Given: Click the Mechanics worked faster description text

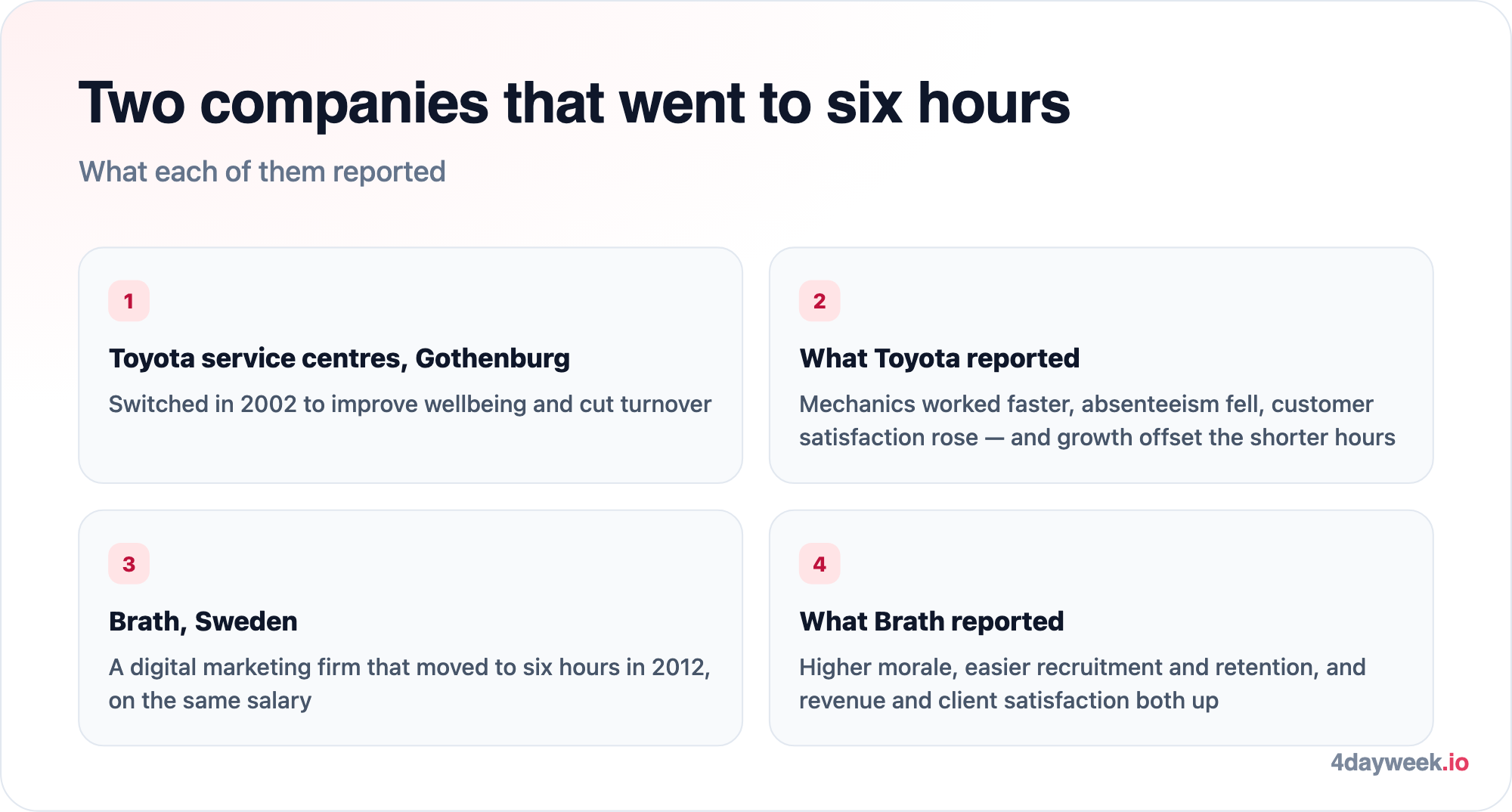Looking at the screenshot, I should [x=1097, y=421].
